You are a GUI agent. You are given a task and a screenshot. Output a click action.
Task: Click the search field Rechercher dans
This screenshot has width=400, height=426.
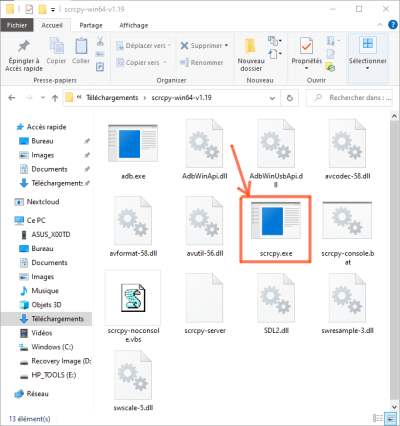click(x=349, y=98)
